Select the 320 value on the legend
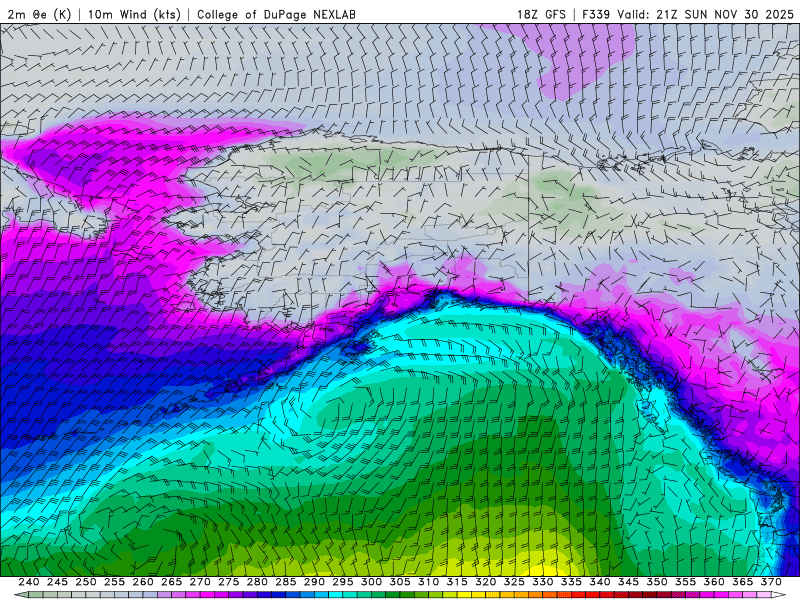The width and height of the screenshot is (800, 600). click(486, 582)
